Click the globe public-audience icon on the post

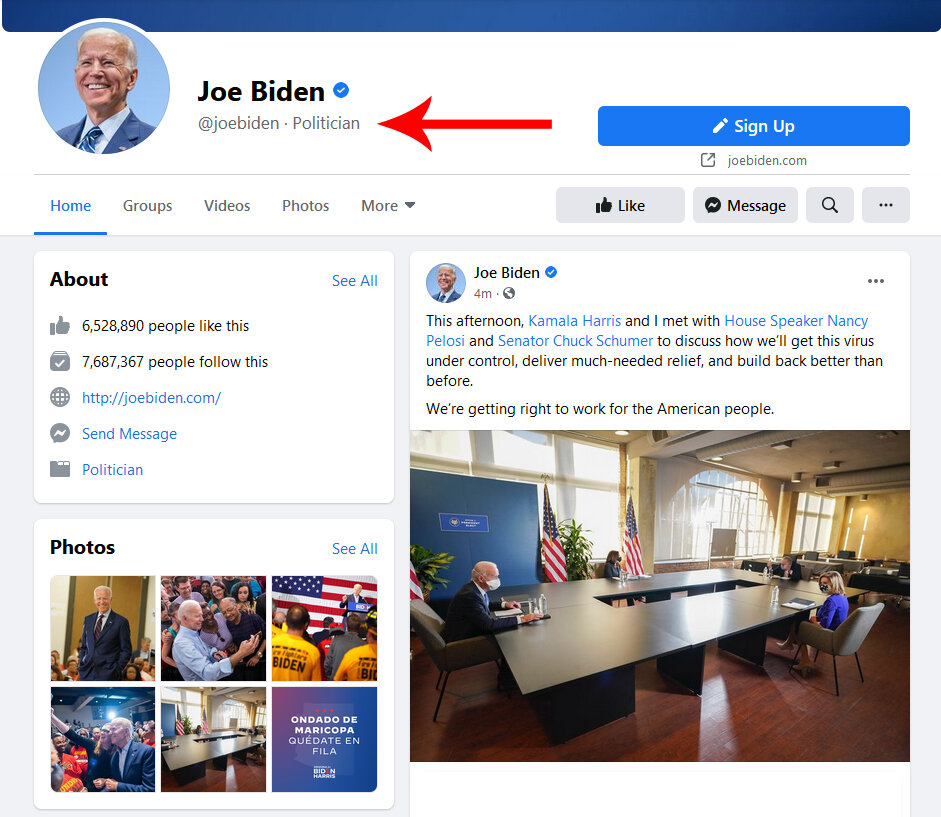tap(509, 293)
